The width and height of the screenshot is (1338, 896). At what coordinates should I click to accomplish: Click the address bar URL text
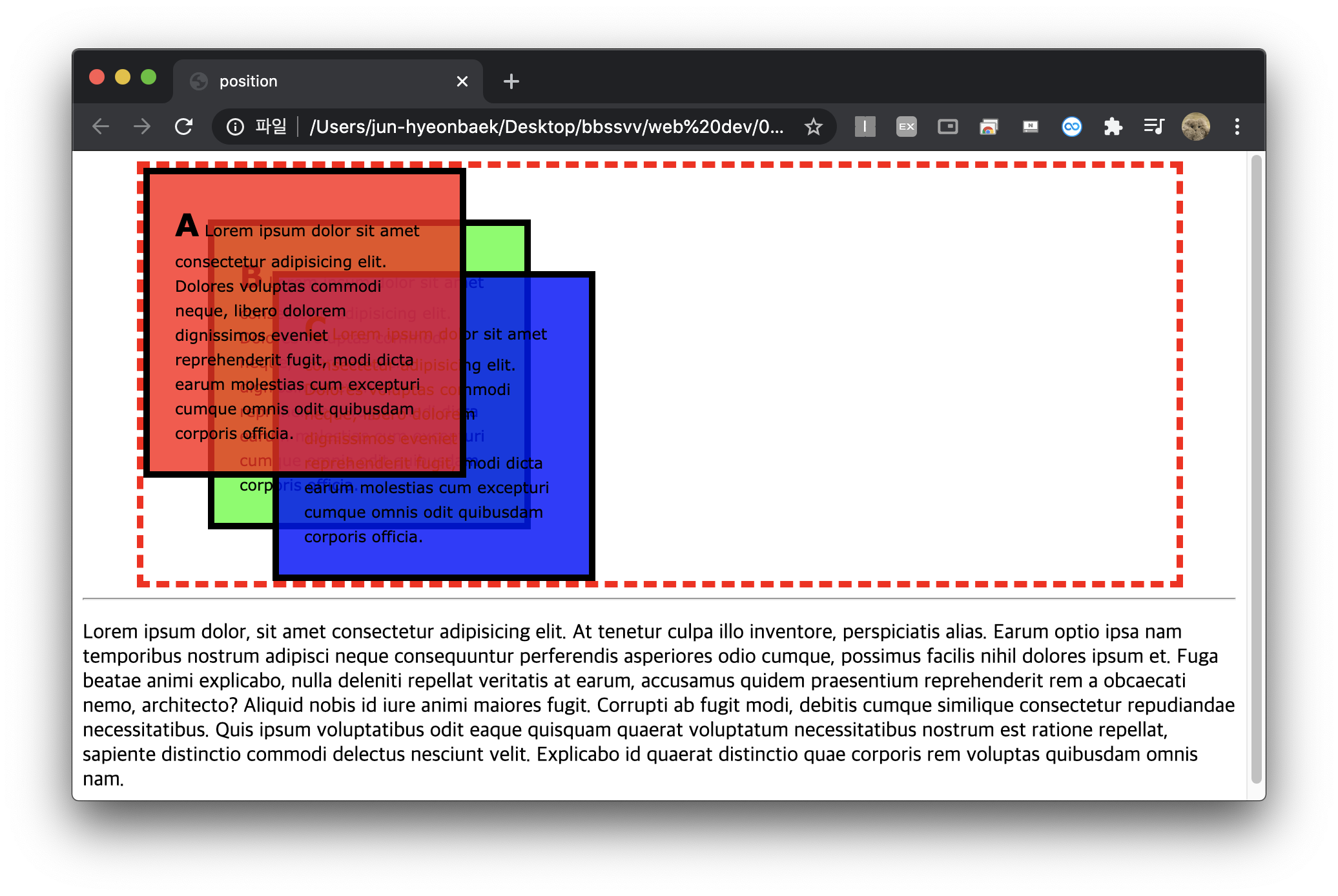click(x=546, y=127)
